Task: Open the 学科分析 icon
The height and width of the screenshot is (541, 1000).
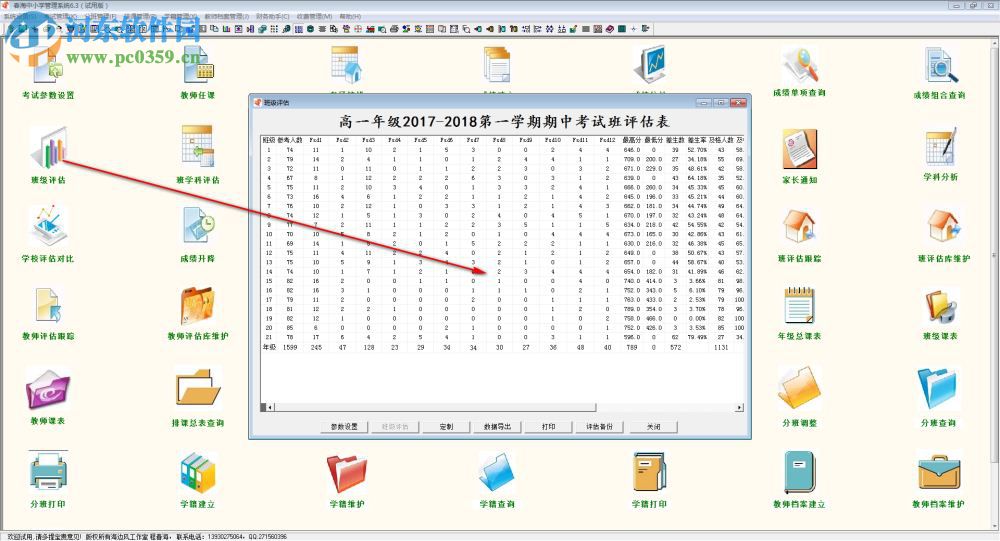Action: coord(941,147)
